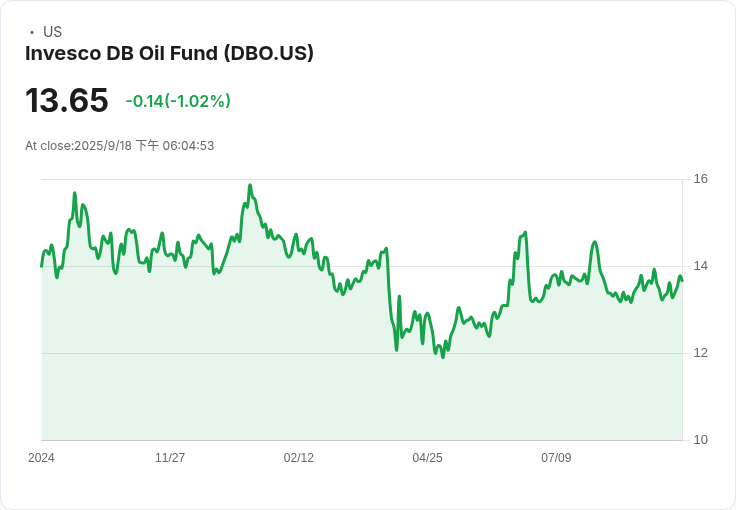Screen dimensions: 736x510
Task: Click the 10 y-axis label
Action: 701,440
